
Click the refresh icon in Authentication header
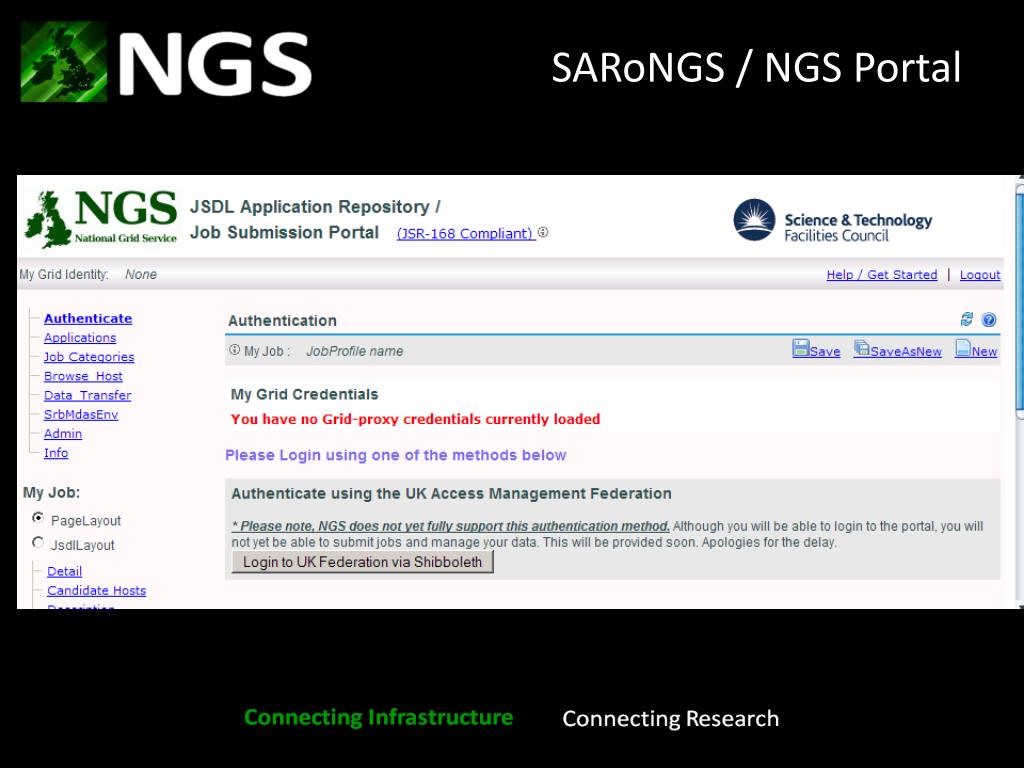pos(967,319)
